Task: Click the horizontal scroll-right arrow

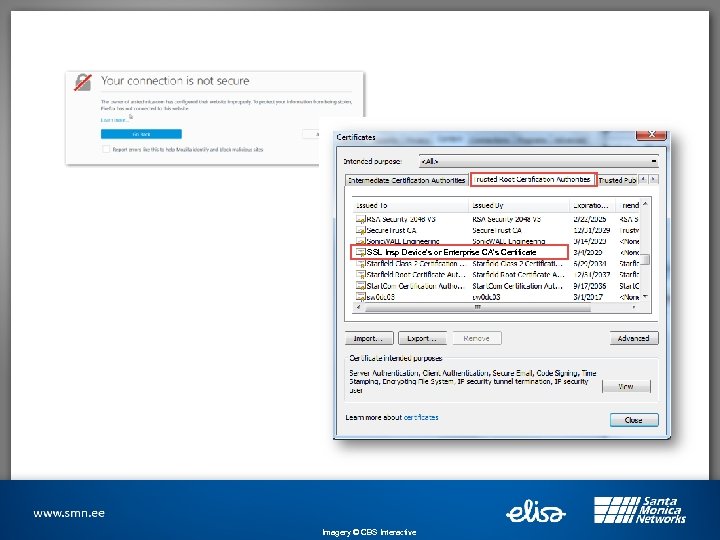Action: click(634, 307)
